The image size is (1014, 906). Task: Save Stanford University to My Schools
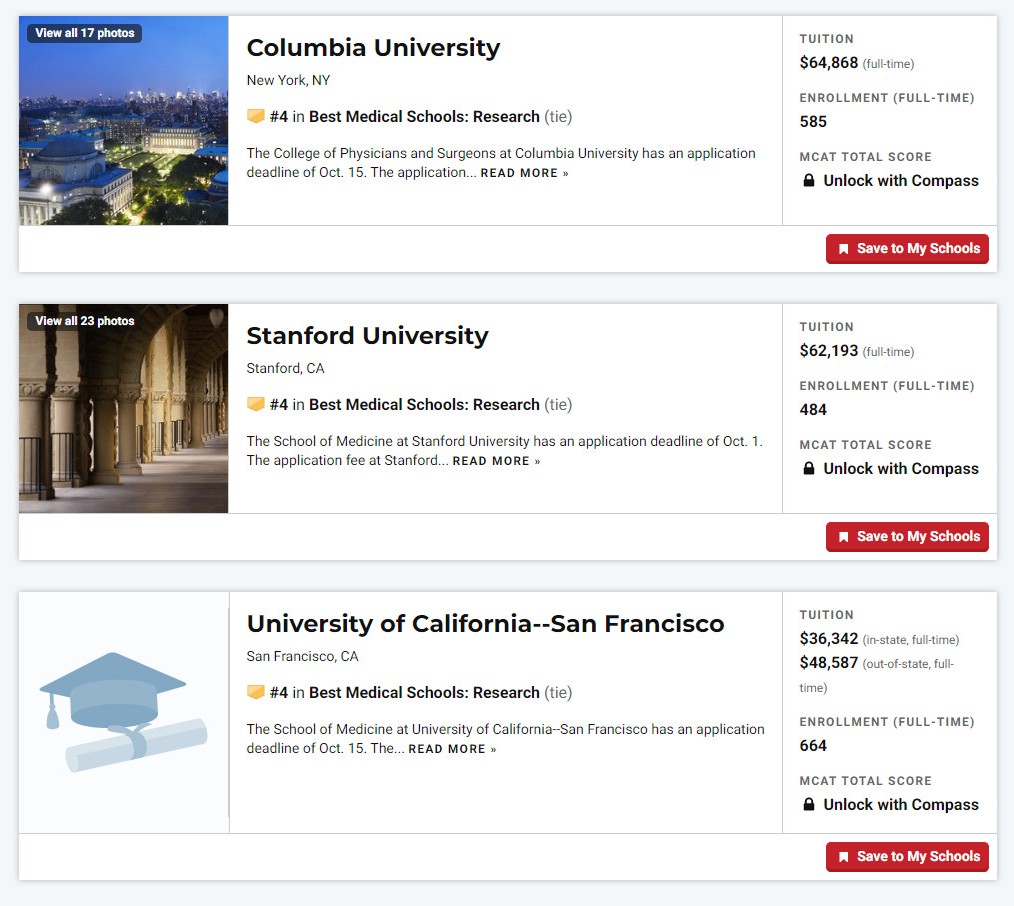(907, 536)
